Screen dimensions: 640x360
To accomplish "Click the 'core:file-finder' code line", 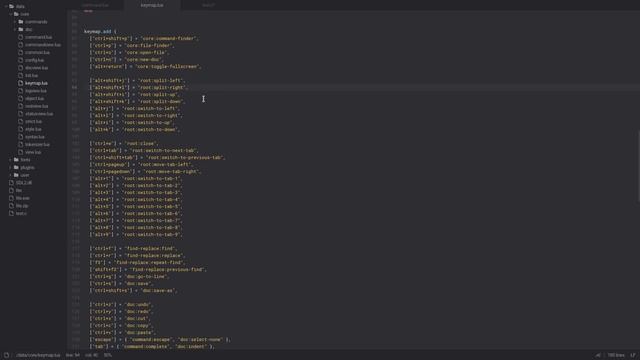I will click(132, 45).
